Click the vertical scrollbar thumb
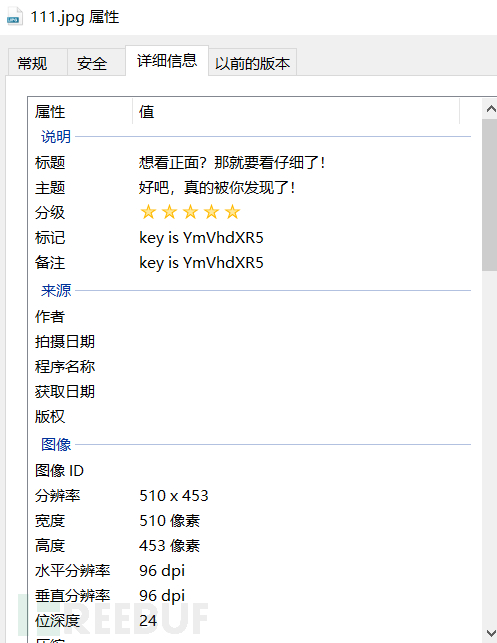 click(490, 195)
